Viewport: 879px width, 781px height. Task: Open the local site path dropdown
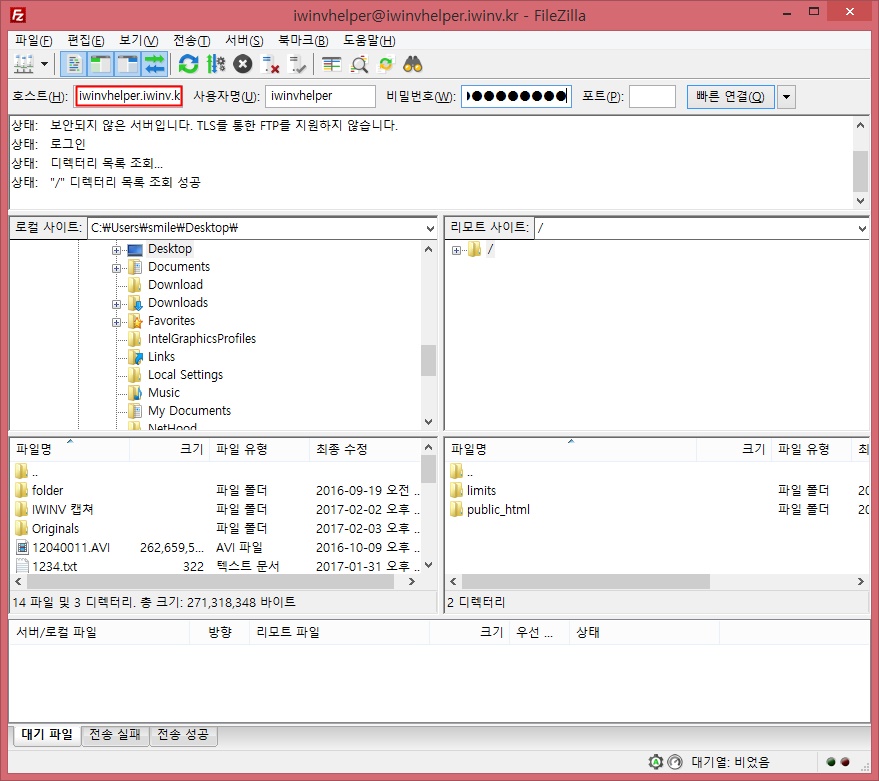(429, 228)
